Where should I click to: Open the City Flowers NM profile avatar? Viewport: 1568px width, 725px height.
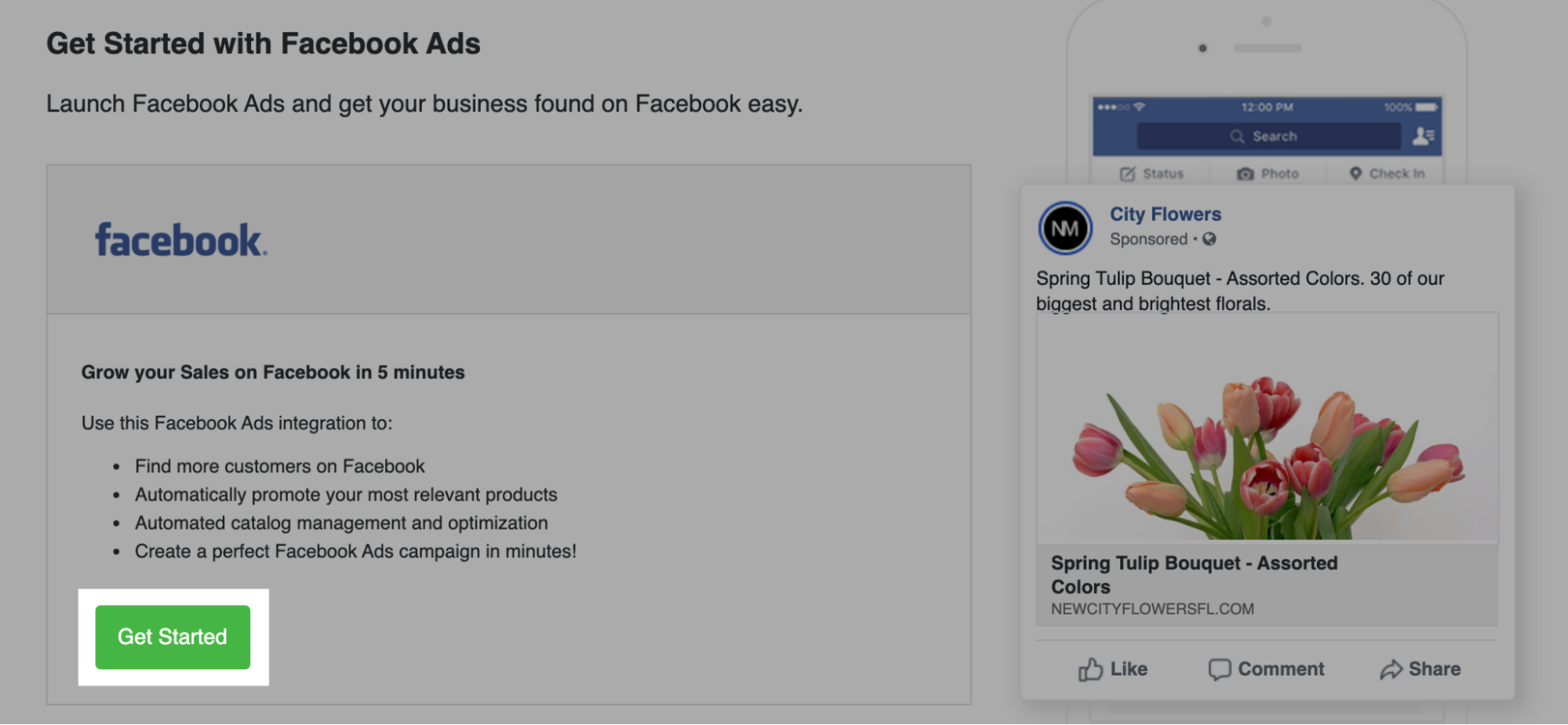1065,228
